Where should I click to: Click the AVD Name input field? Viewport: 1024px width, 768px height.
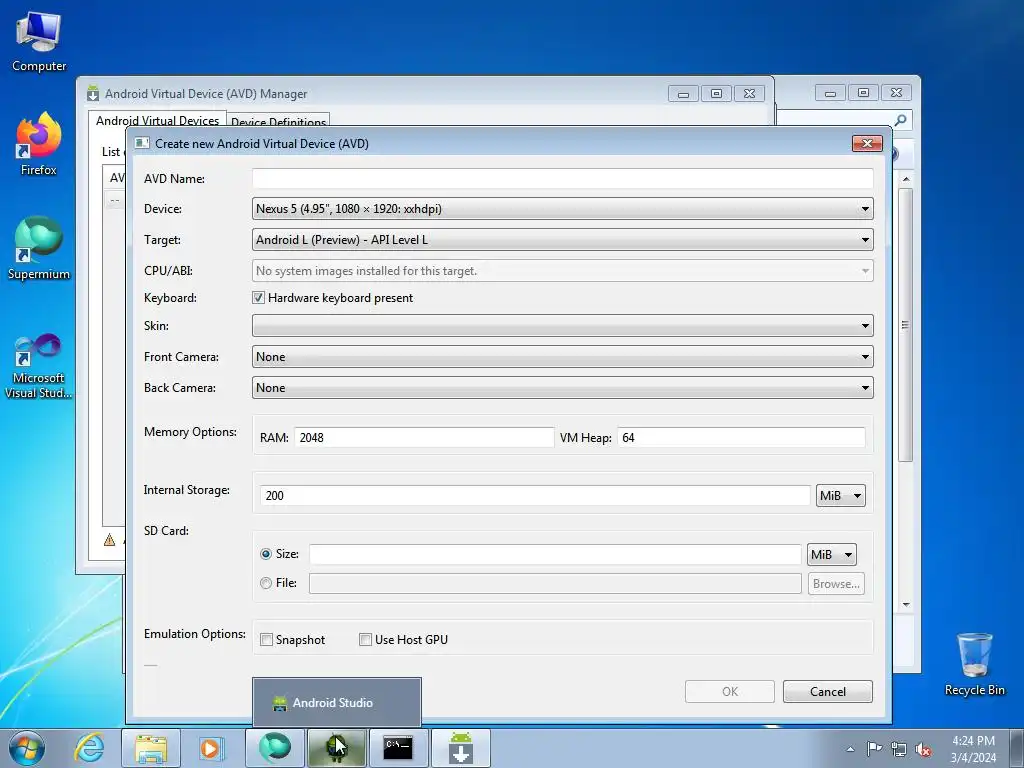point(562,178)
